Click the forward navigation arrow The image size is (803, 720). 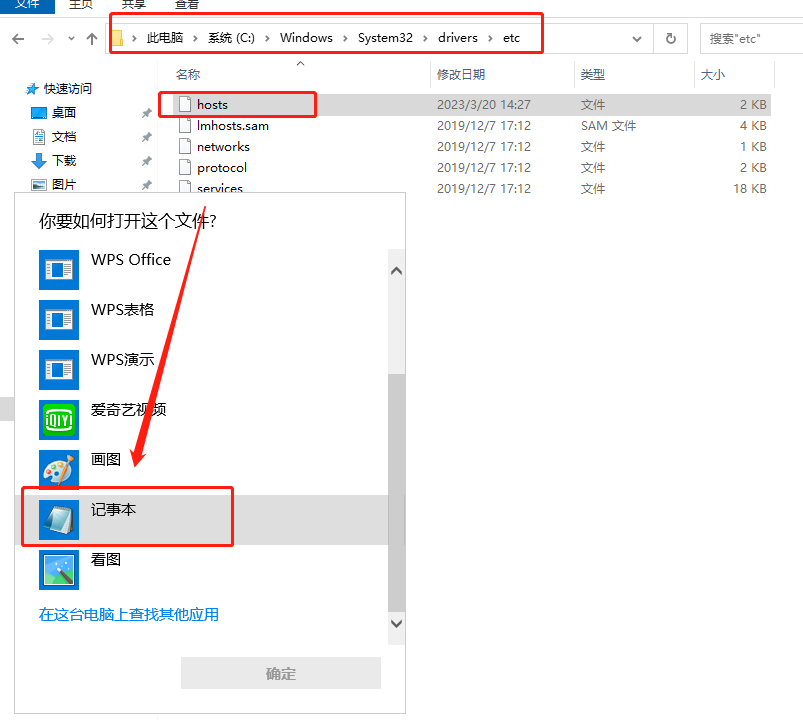pyautogui.click(x=48, y=39)
